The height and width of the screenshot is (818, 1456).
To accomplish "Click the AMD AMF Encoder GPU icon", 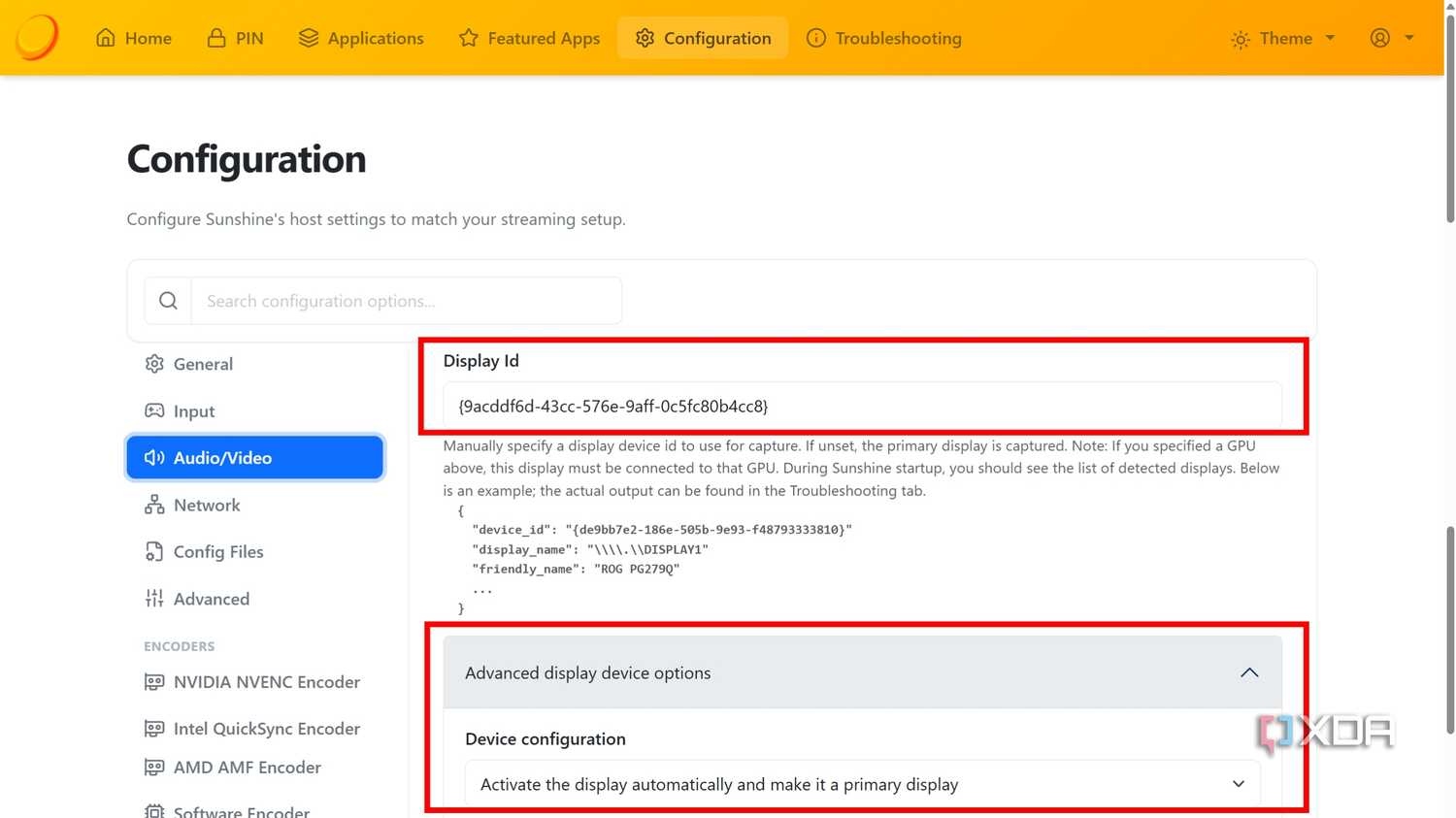I will 154,768.
